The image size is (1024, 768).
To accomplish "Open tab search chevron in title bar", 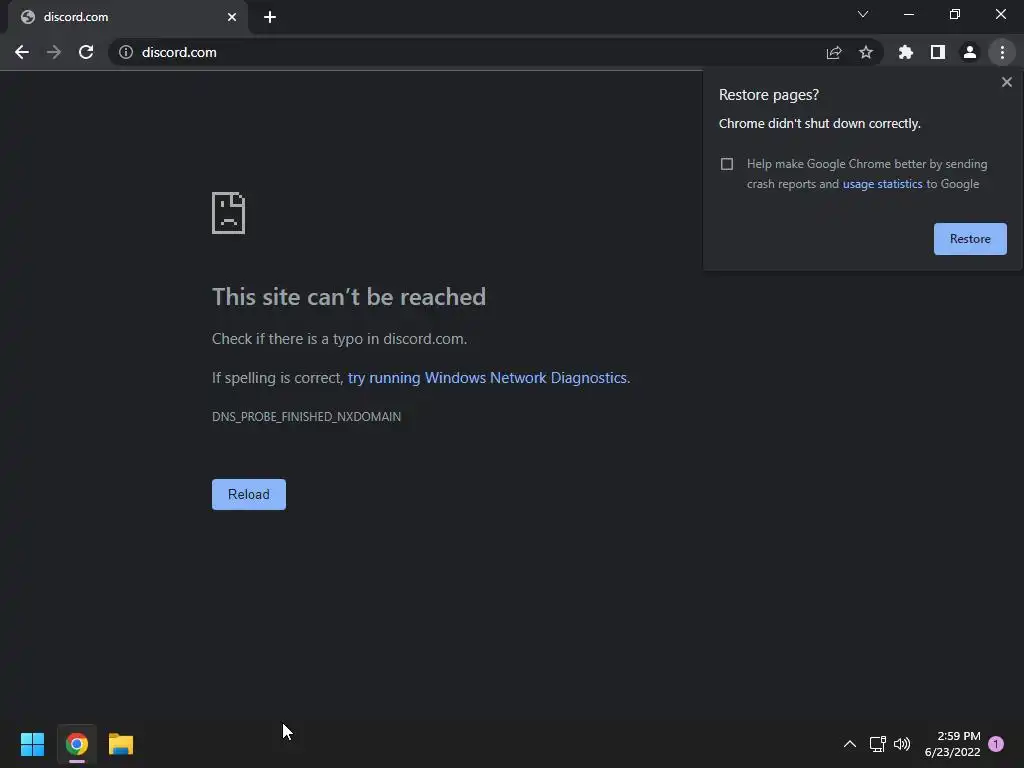I will [863, 14].
